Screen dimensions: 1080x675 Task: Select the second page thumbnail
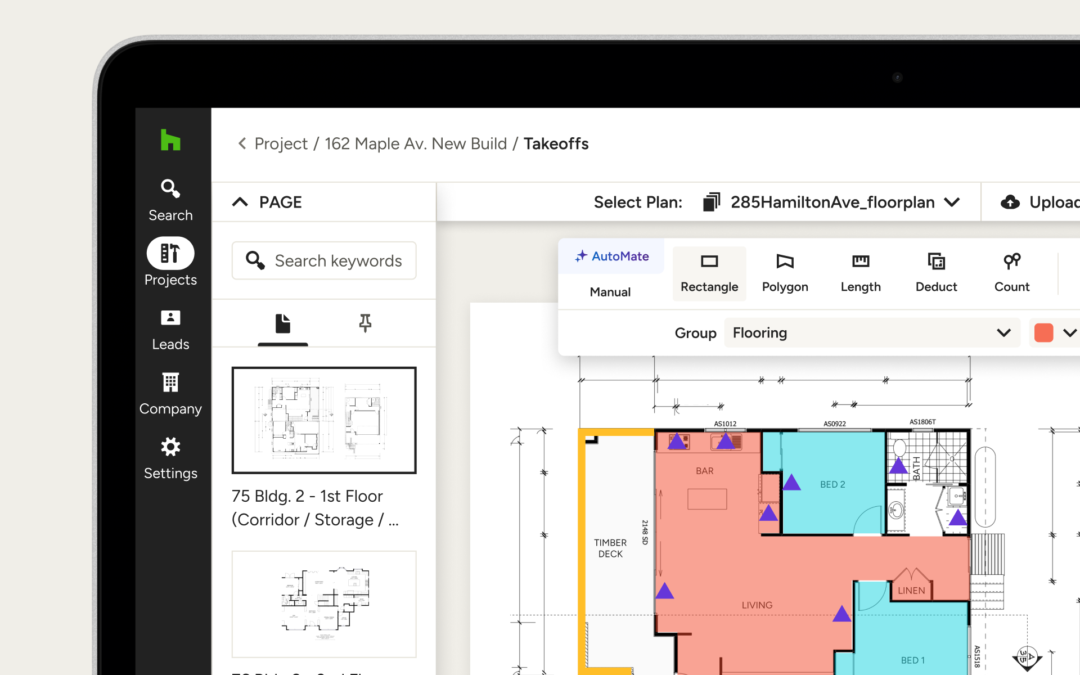point(324,604)
